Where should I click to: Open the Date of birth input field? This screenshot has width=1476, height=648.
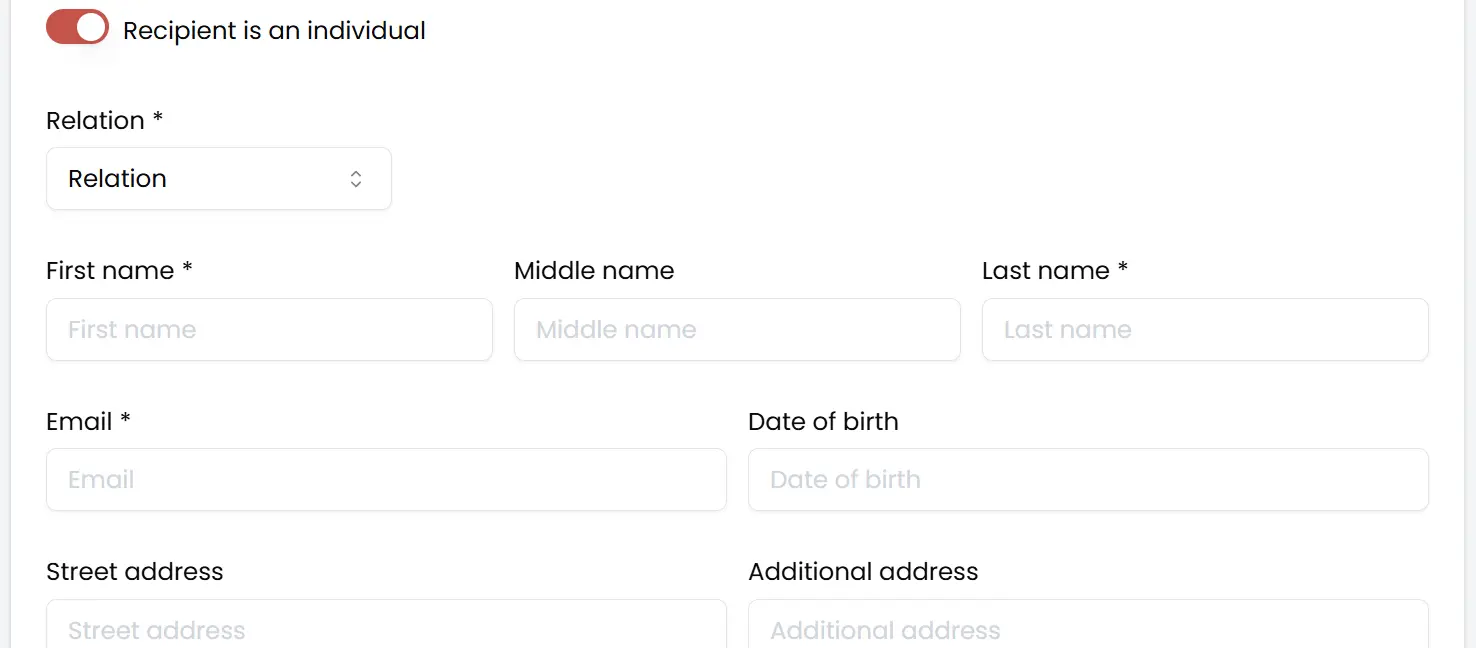[1088, 480]
